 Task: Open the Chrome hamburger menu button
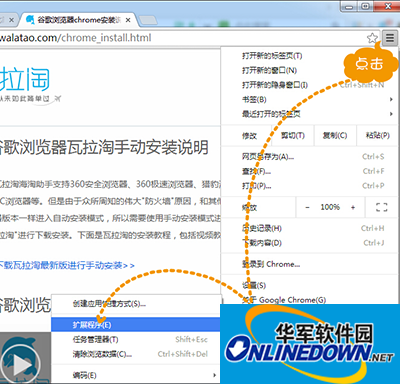pyautogui.click(x=390, y=38)
